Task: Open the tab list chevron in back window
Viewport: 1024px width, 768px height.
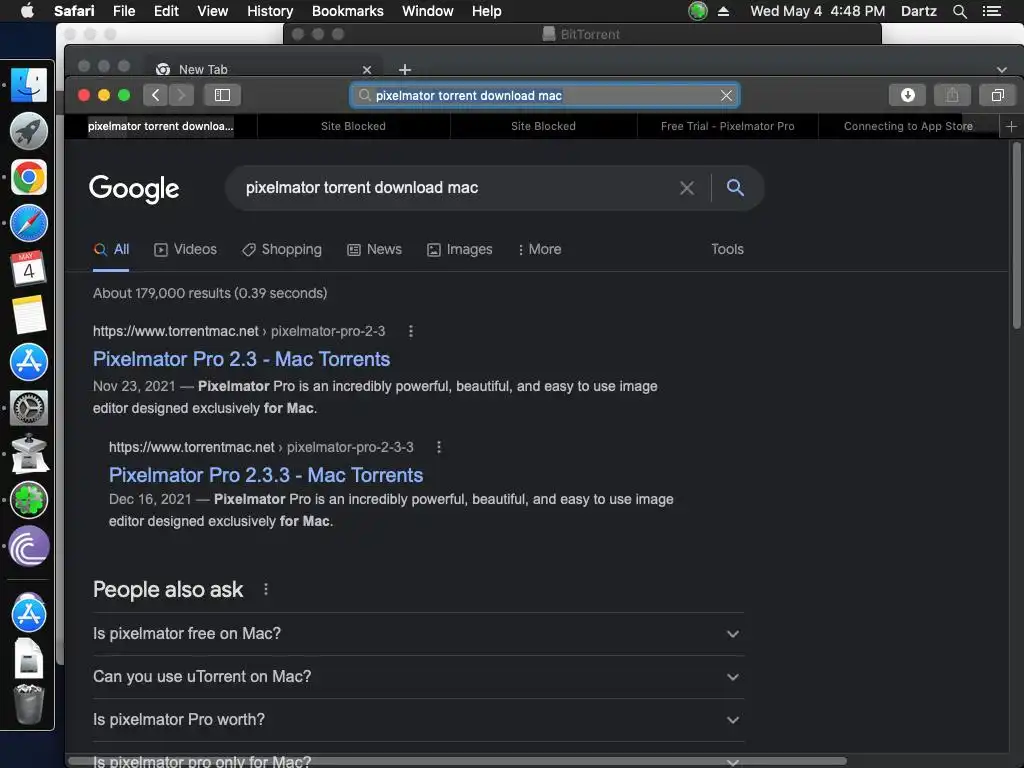Action: [1002, 70]
